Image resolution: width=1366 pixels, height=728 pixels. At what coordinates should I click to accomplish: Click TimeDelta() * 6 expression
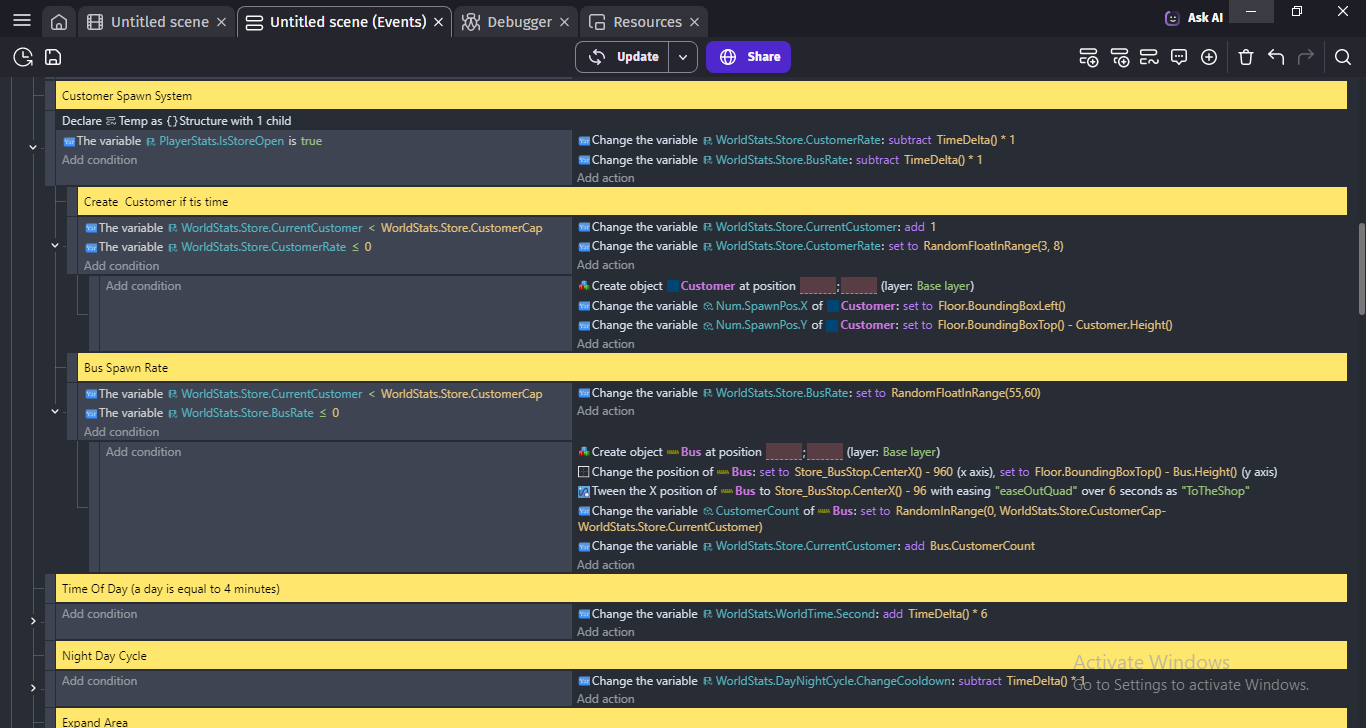948,614
